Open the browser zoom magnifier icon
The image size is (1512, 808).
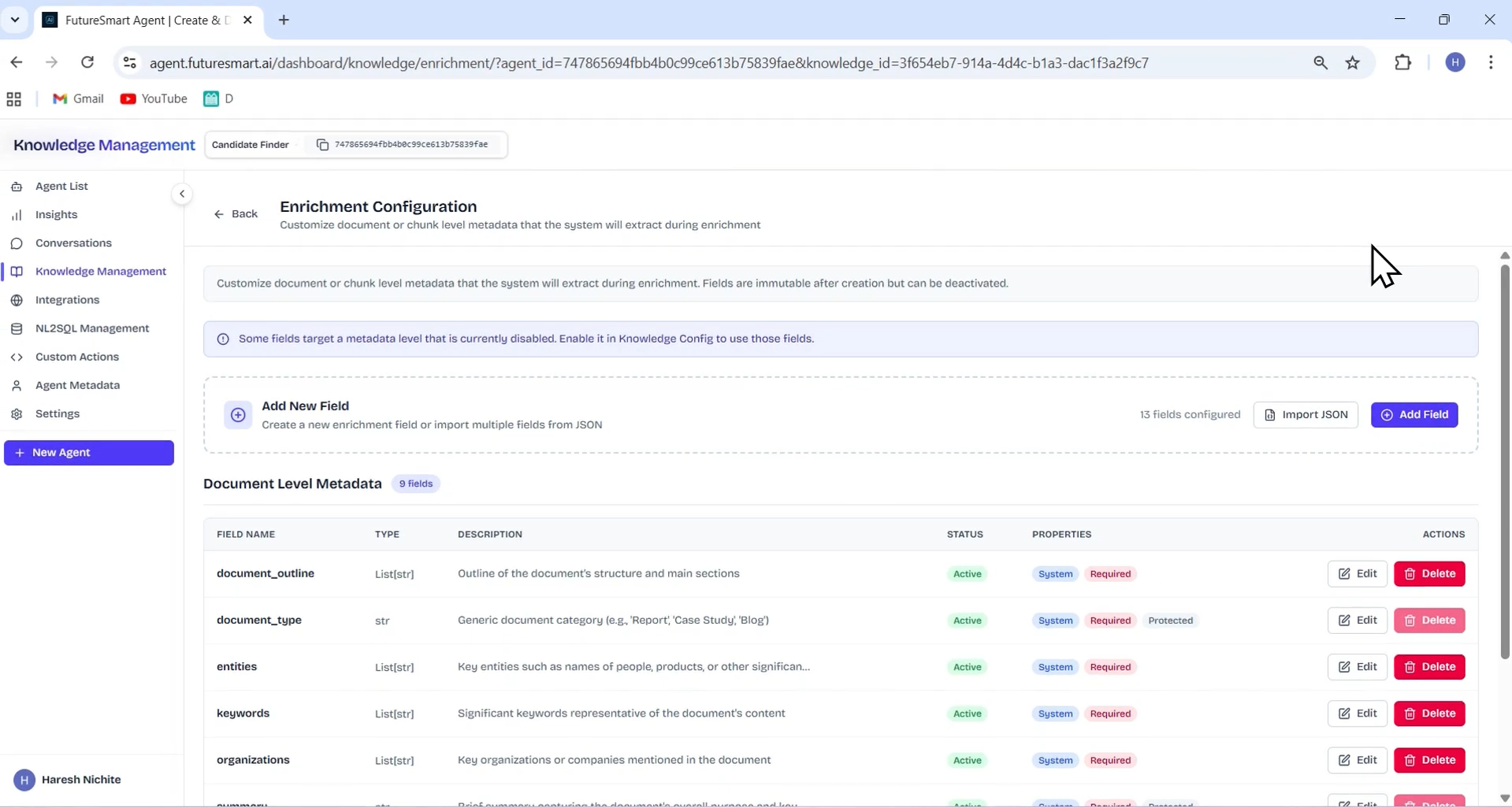[1321, 63]
